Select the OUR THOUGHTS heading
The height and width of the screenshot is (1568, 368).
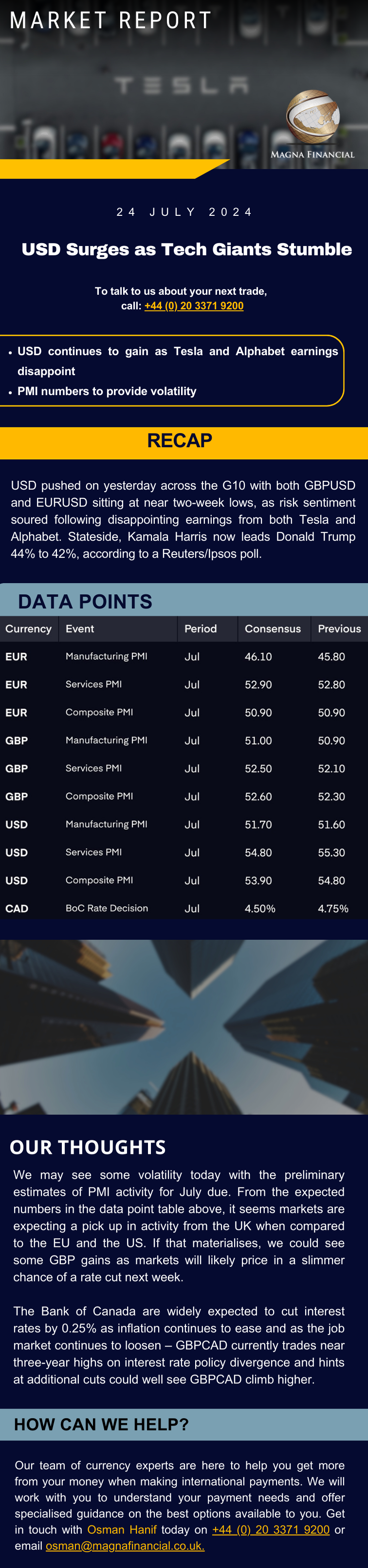(x=88, y=1147)
